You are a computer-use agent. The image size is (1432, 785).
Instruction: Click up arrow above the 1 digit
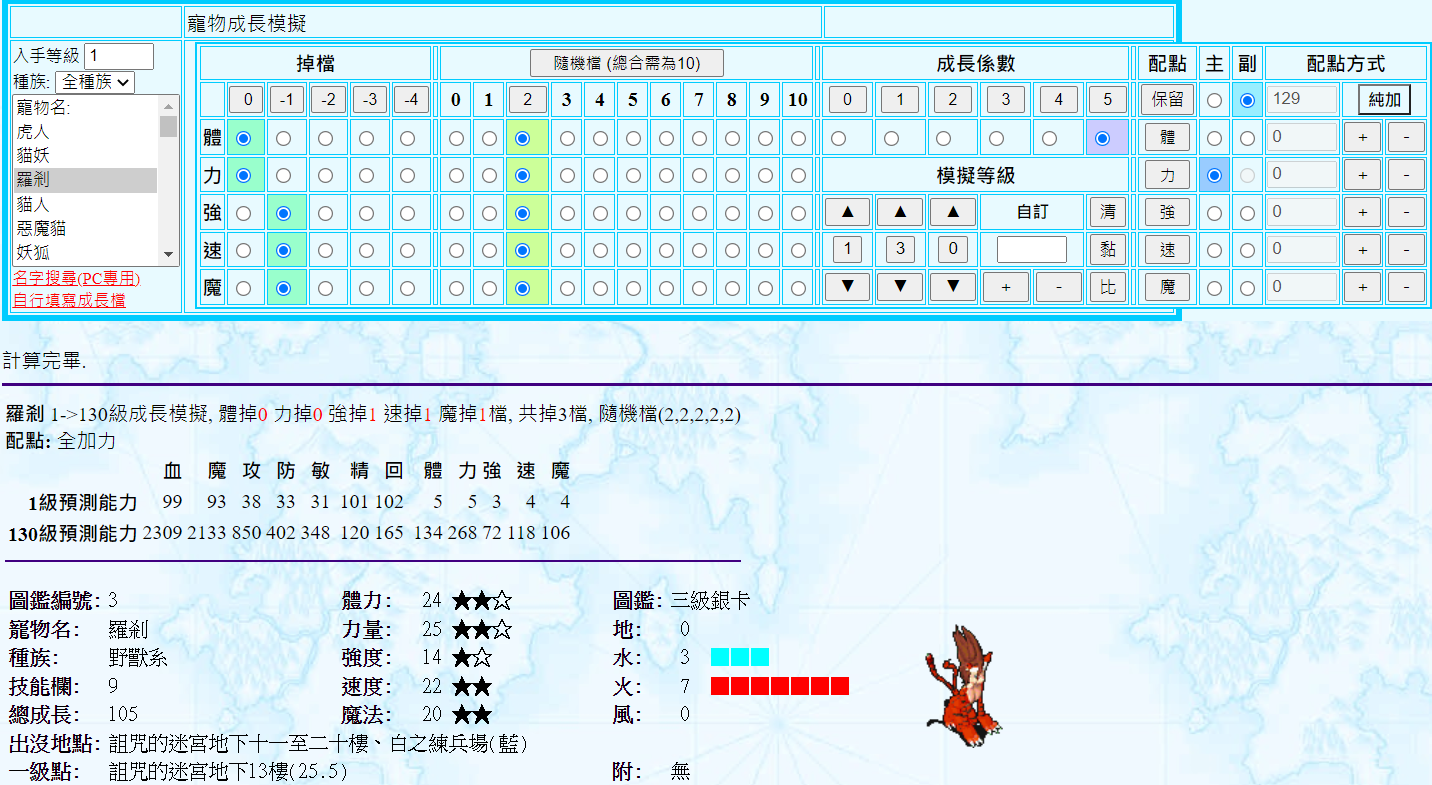pyautogui.click(x=848, y=212)
